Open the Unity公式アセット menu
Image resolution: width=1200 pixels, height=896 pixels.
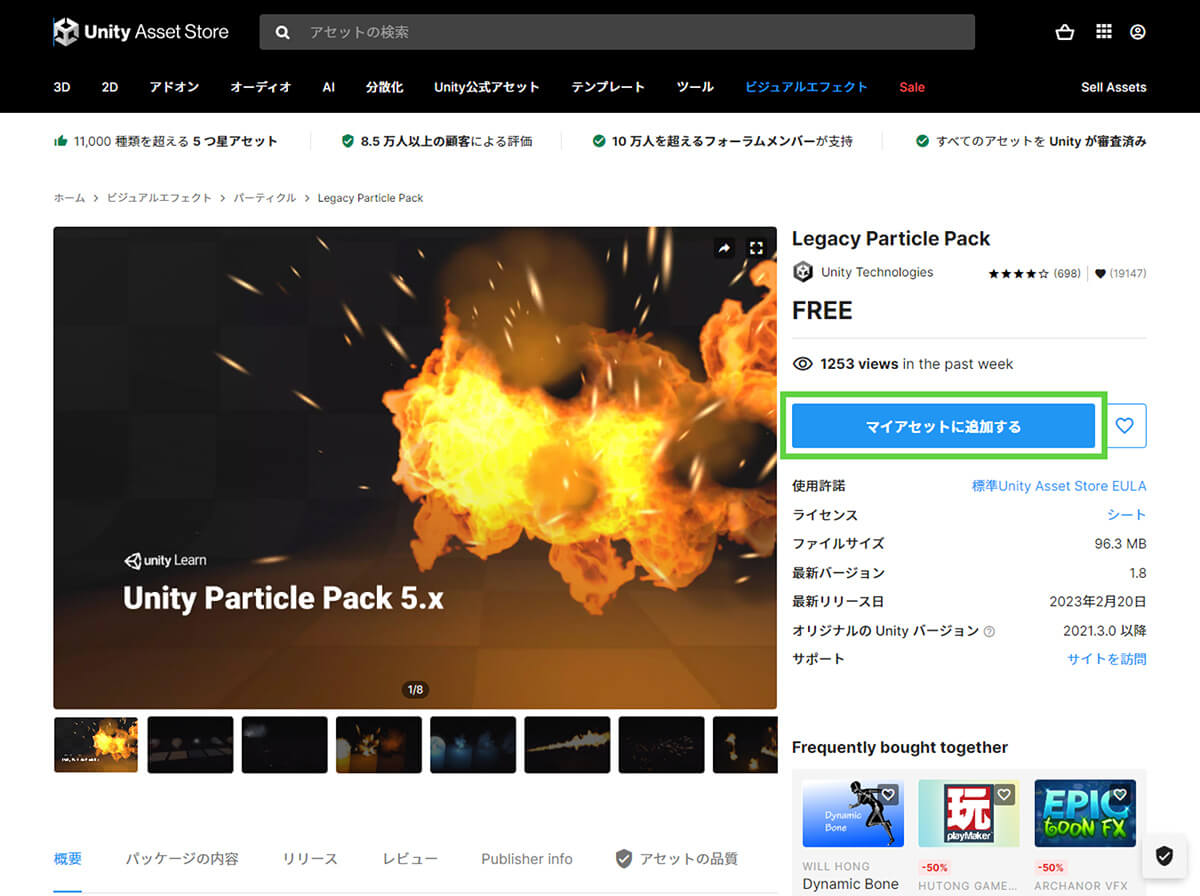click(487, 87)
